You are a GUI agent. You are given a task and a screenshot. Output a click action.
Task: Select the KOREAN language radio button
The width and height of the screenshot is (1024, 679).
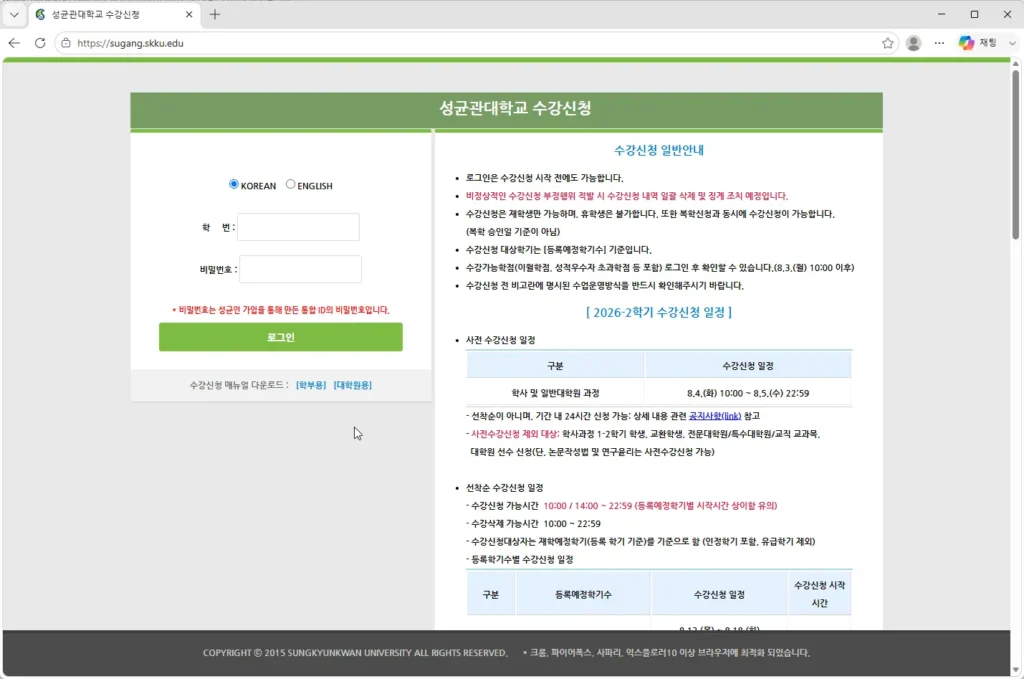pos(233,184)
